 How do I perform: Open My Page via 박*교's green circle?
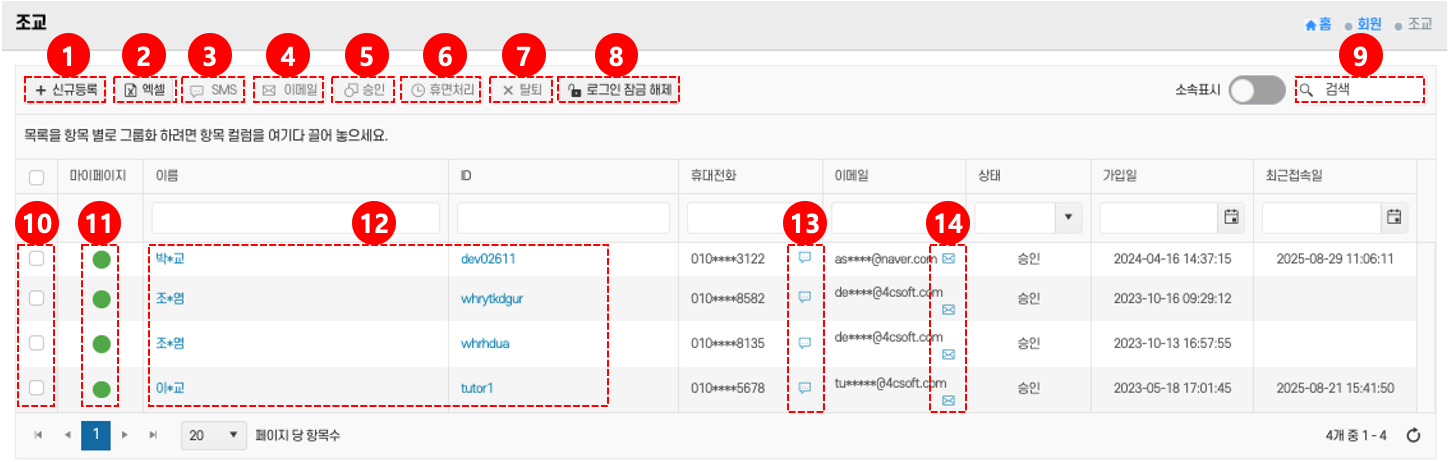[101, 260]
